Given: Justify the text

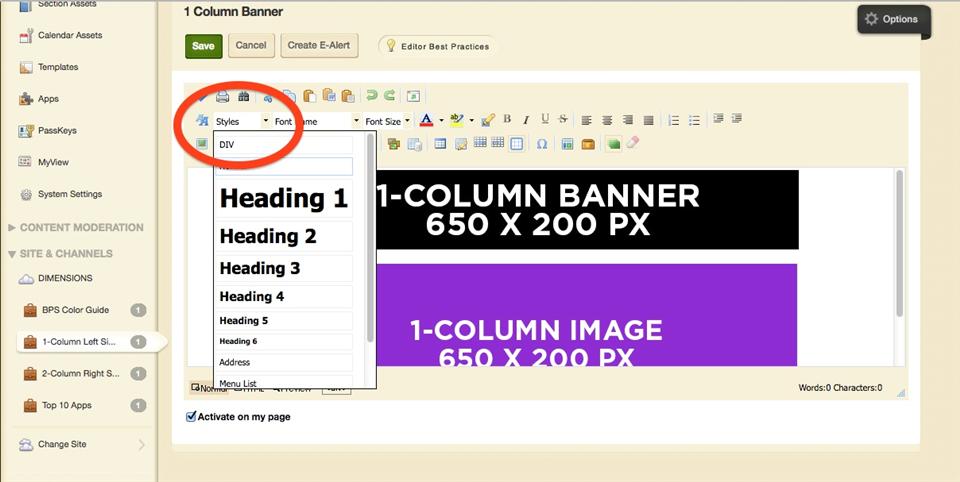Looking at the screenshot, I should 649,121.
